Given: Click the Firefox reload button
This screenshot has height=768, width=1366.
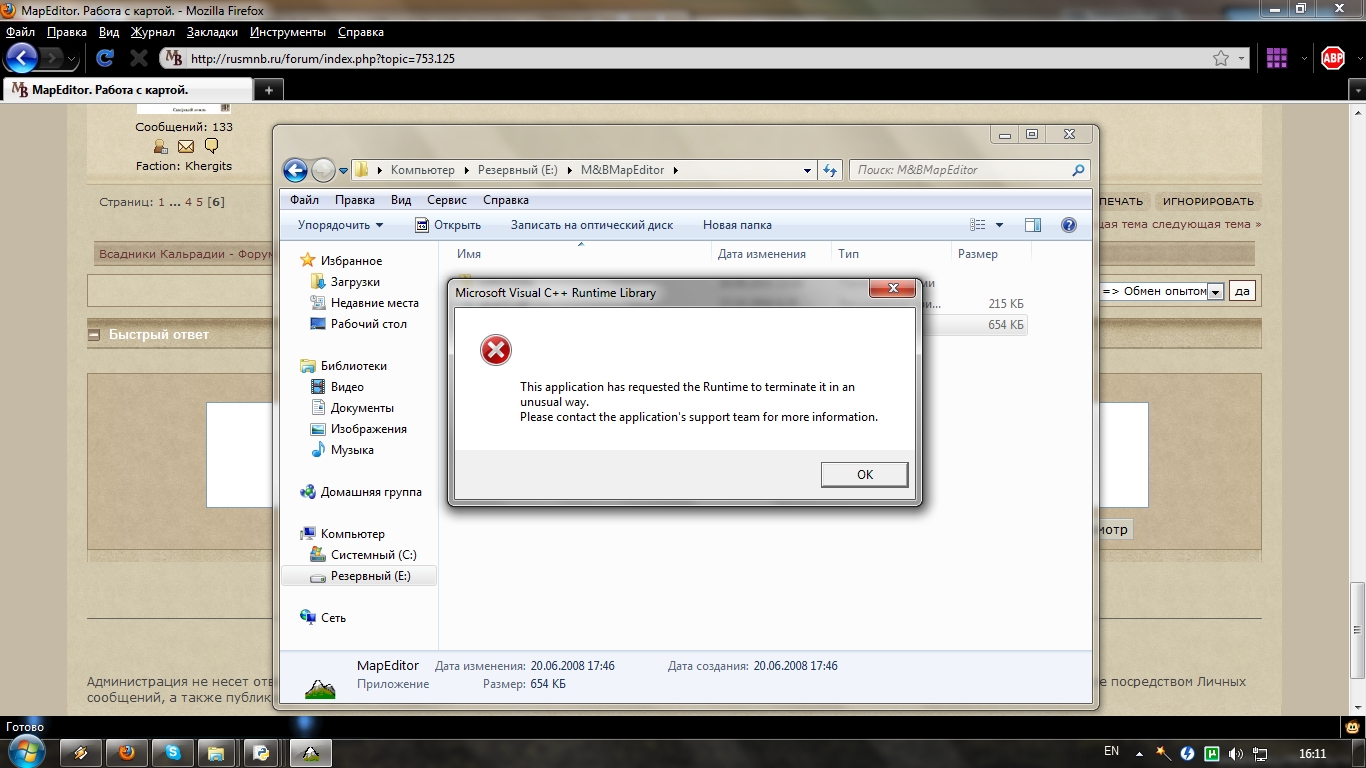Looking at the screenshot, I should click(105, 58).
